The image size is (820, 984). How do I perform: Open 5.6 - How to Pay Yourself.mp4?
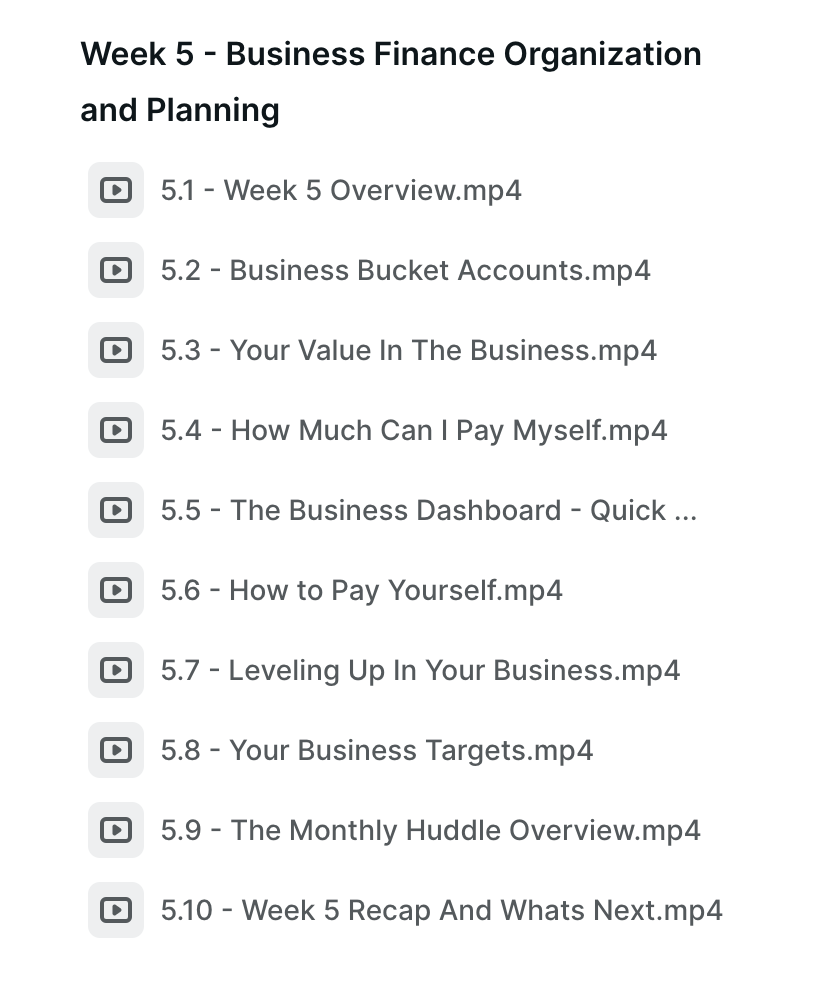click(361, 590)
